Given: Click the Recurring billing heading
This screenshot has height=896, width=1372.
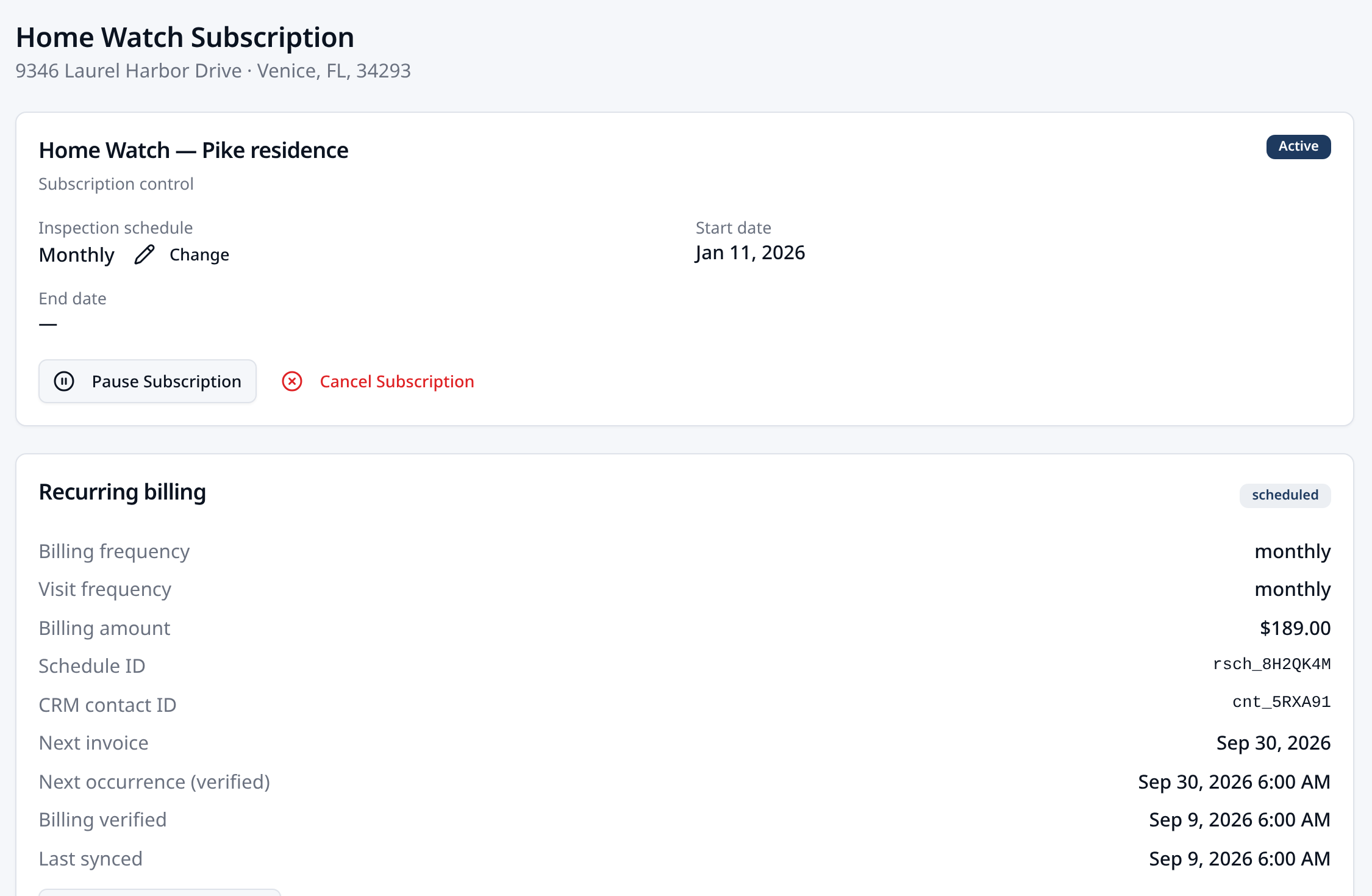Looking at the screenshot, I should pos(122,492).
